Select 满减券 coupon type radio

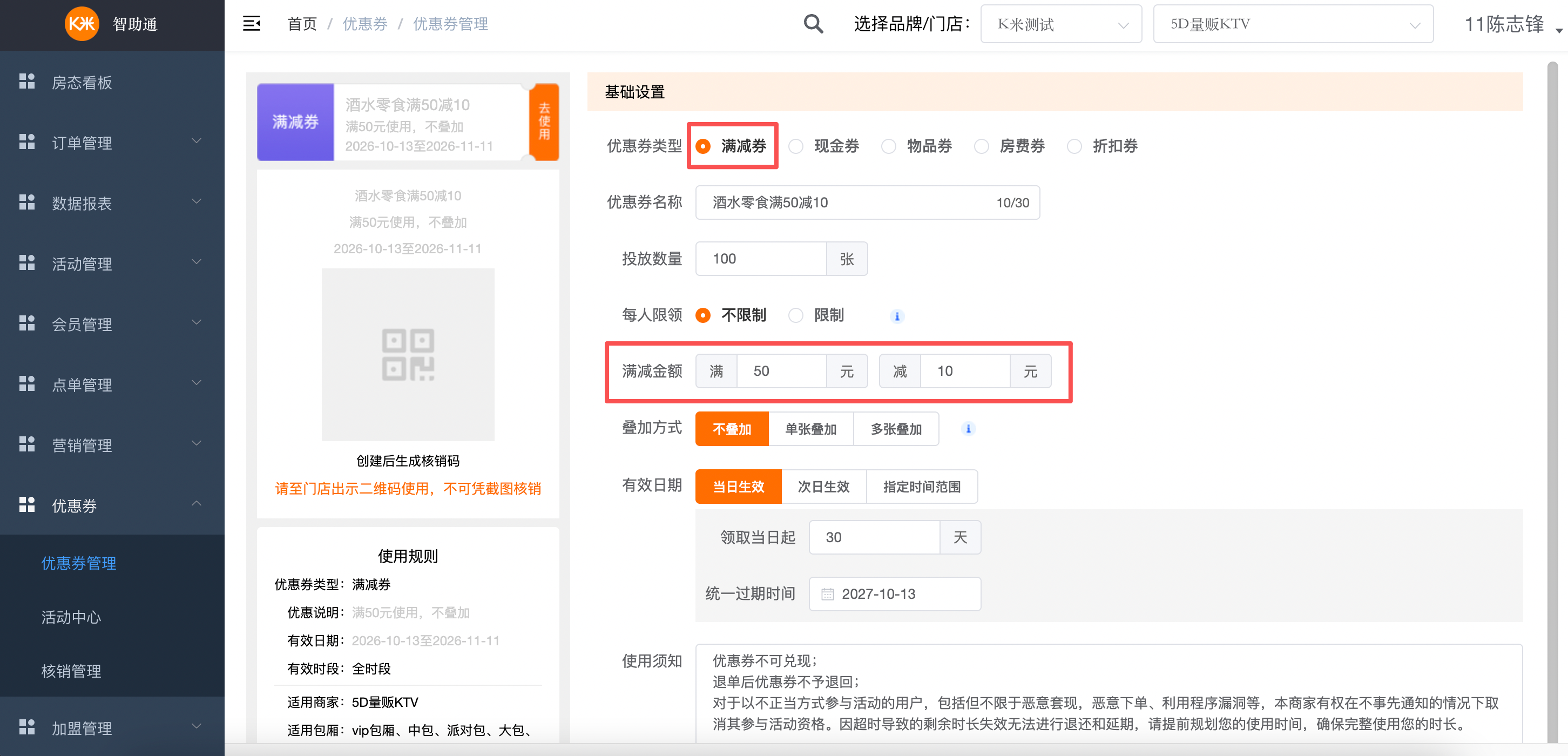click(x=703, y=146)
